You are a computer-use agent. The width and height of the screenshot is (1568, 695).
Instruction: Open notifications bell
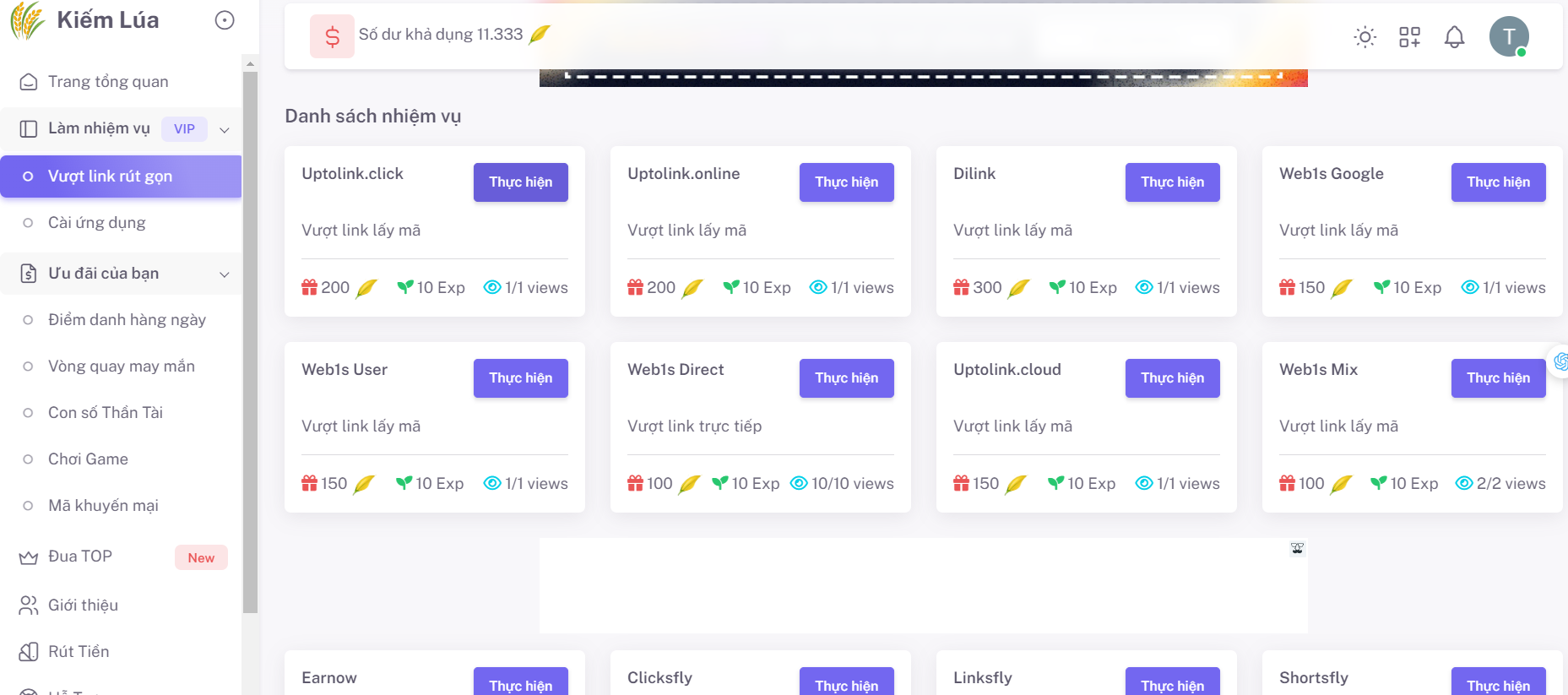point(1454,36)
